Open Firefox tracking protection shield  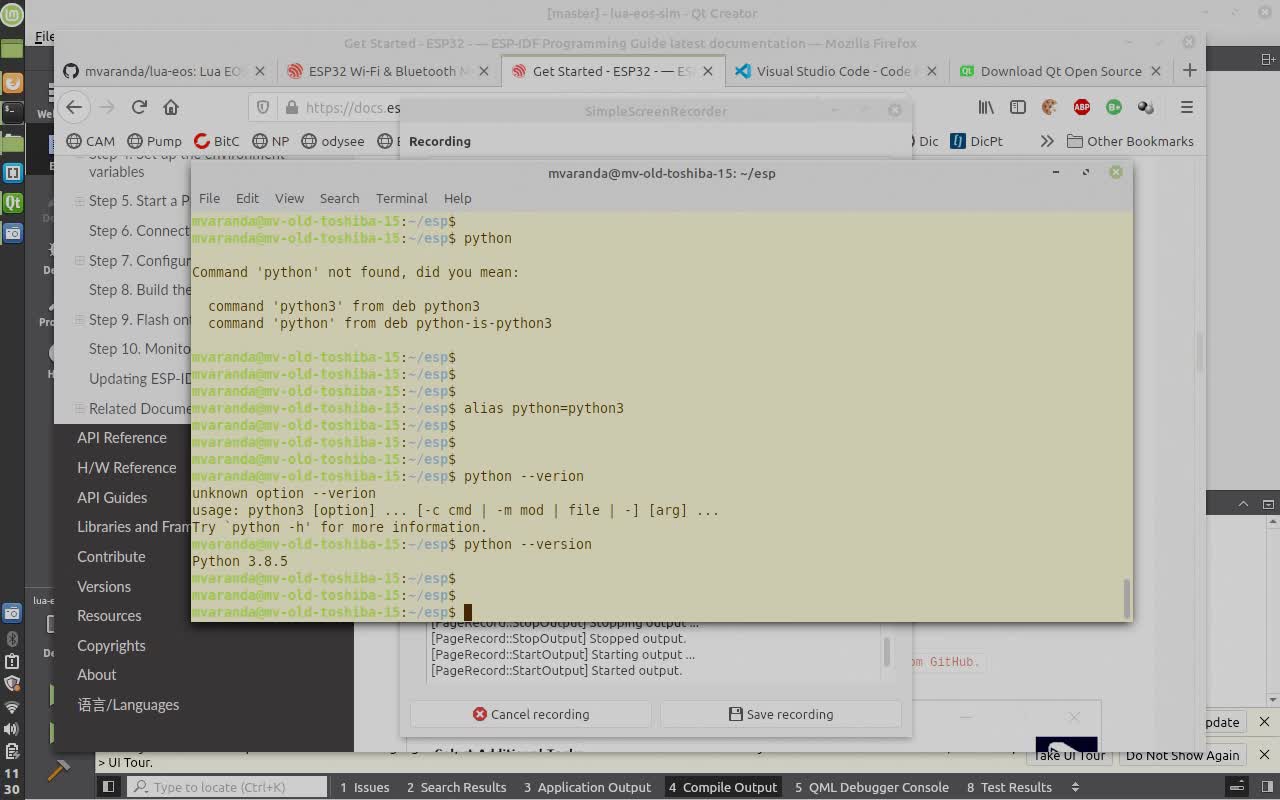click(263, 107)
